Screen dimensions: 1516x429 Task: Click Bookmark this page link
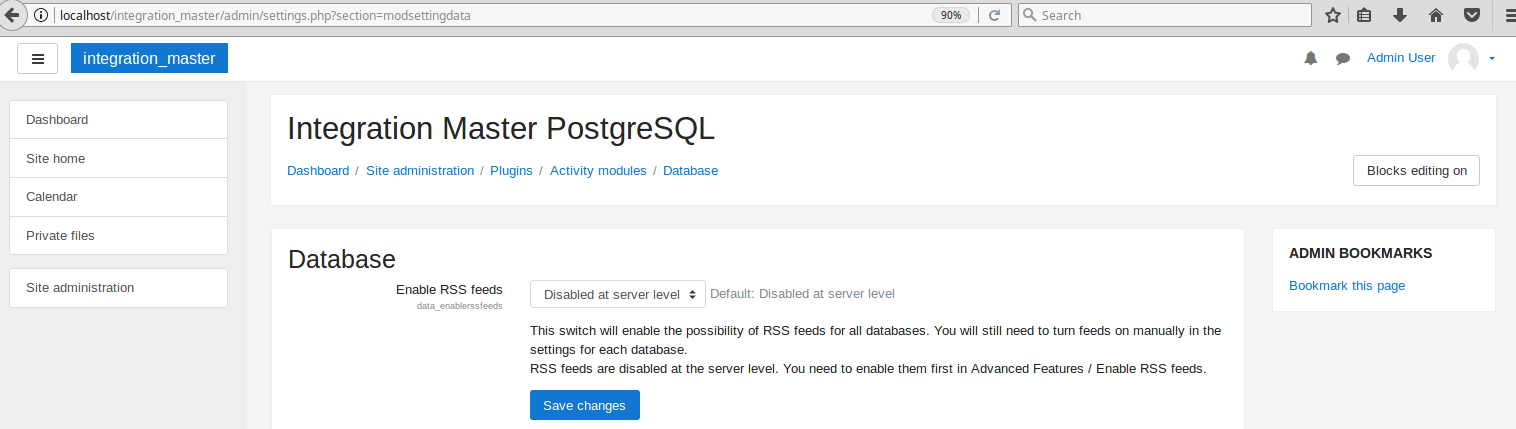(x=1347, y=286)
